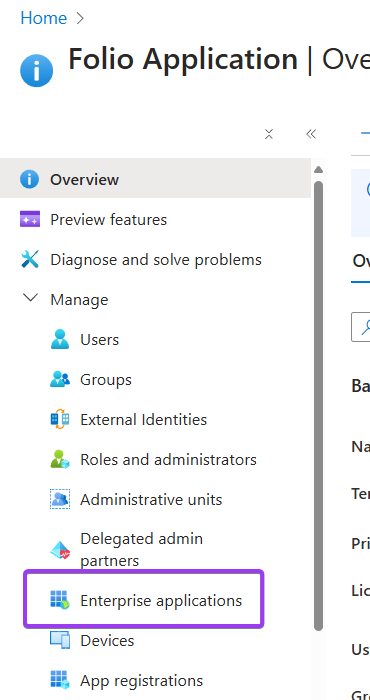Click the sidebar scrollbar up arrow
Screen dimensions: 370x700
click(318, 169)
